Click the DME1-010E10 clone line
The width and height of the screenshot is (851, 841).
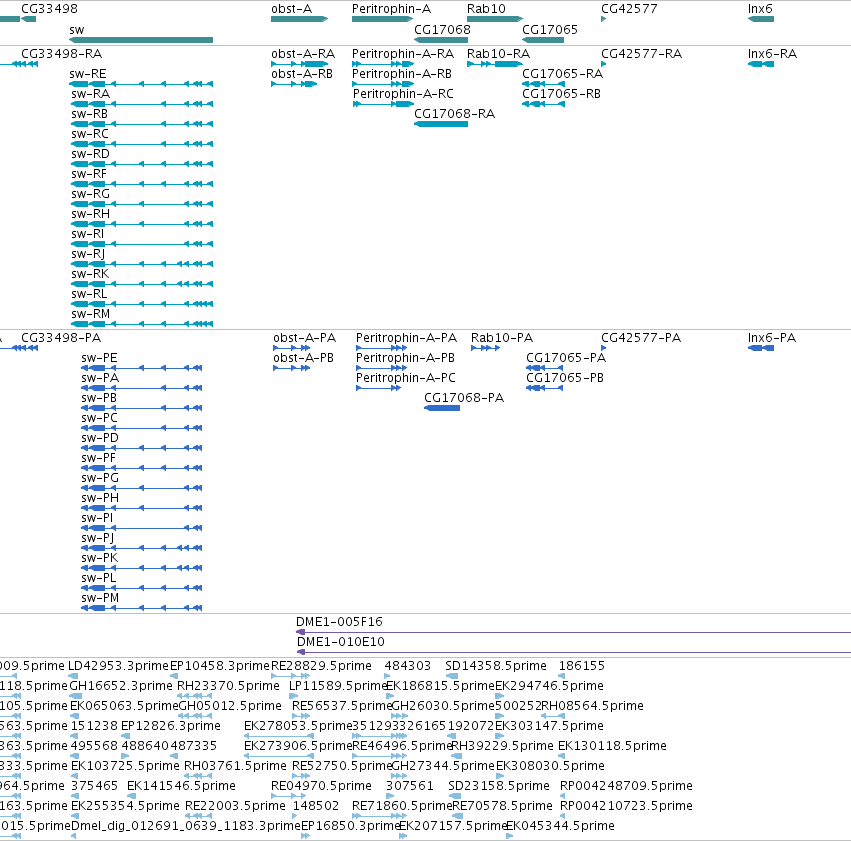pos(574,652)
